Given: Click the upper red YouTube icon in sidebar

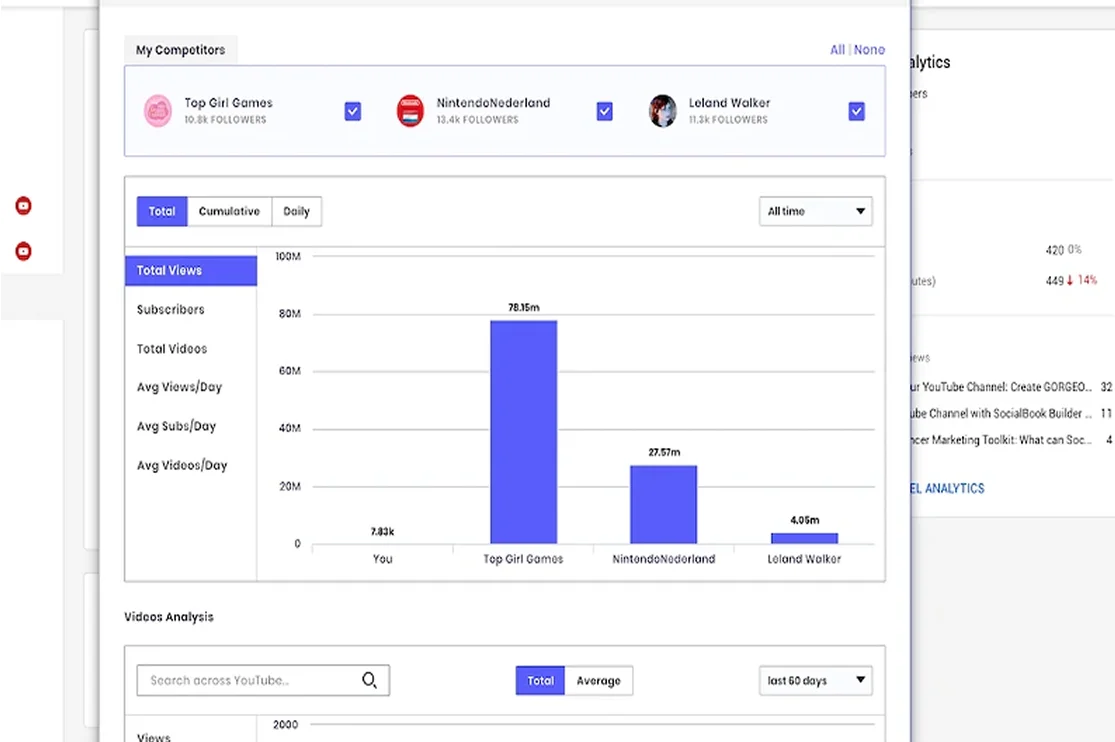Looking at the screenshot, I should tap(23, 206).
